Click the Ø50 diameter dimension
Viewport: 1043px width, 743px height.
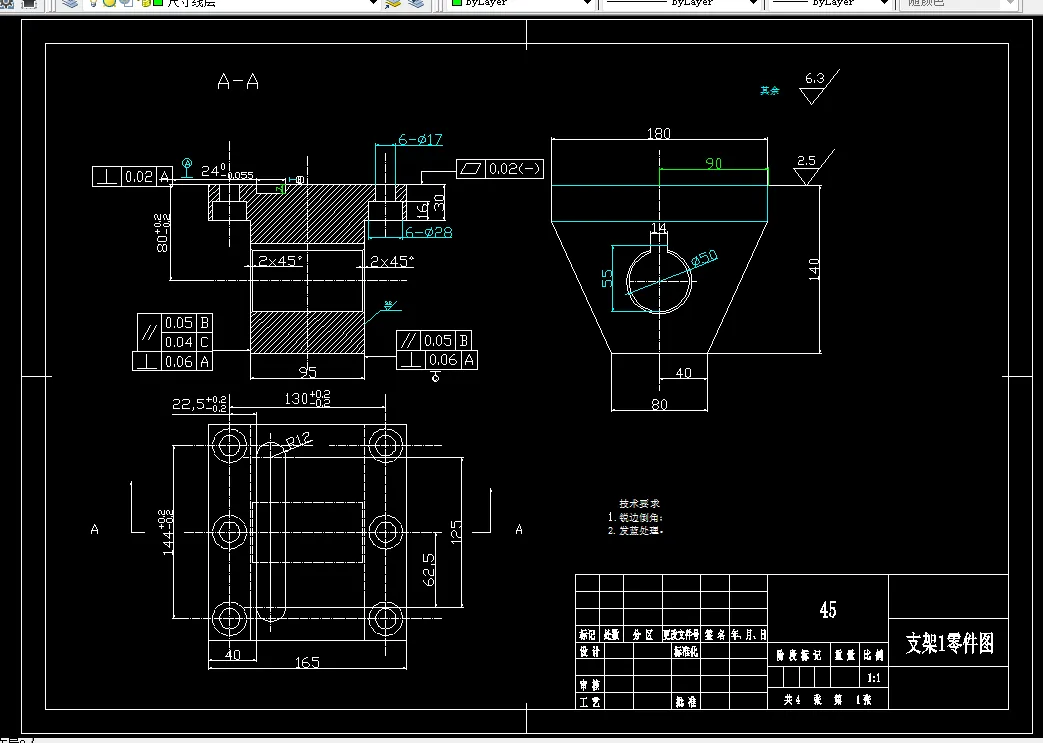(x=702, y=258)
